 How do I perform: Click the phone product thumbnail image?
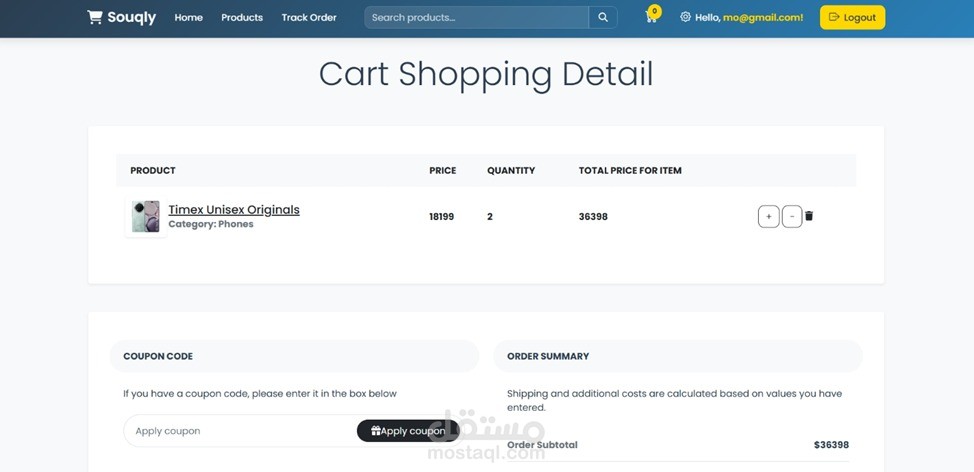coord(145,217)
